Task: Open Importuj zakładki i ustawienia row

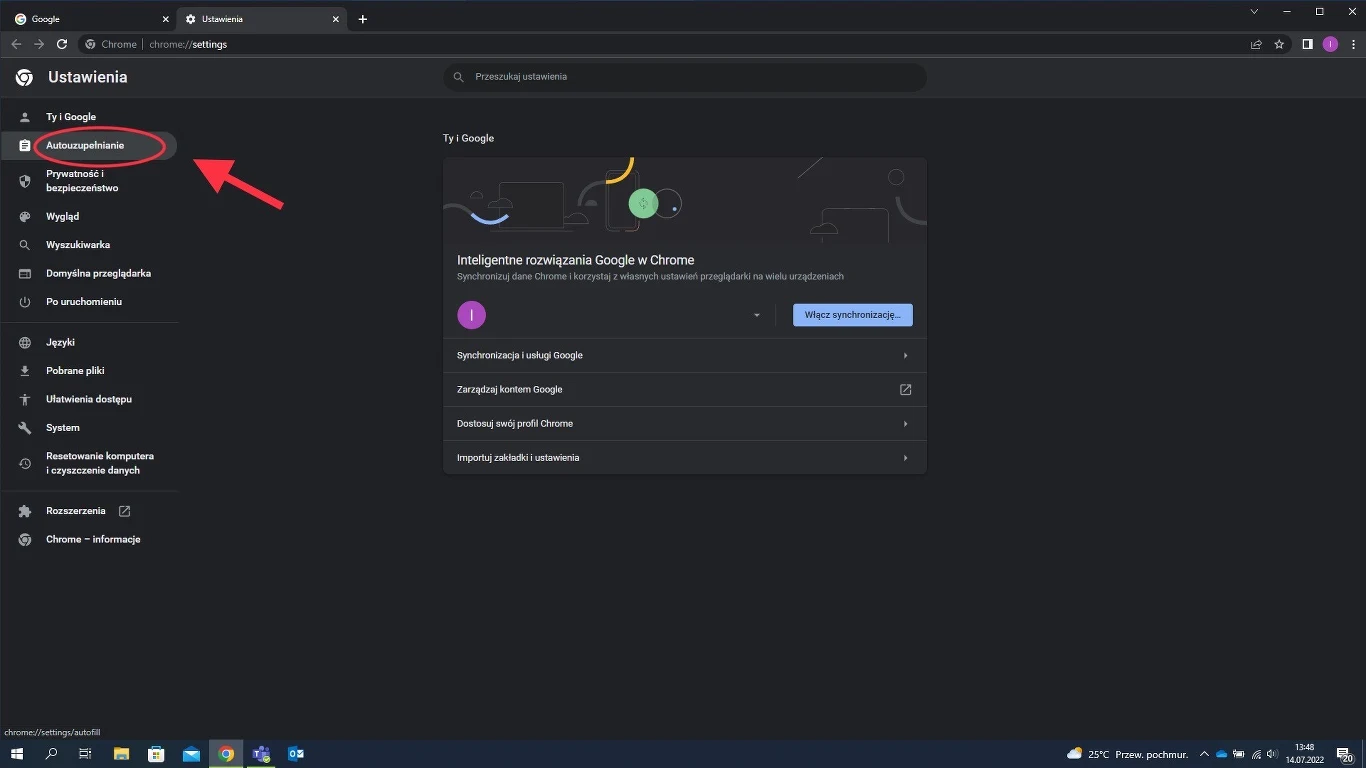Action: [x=684, y=457]
